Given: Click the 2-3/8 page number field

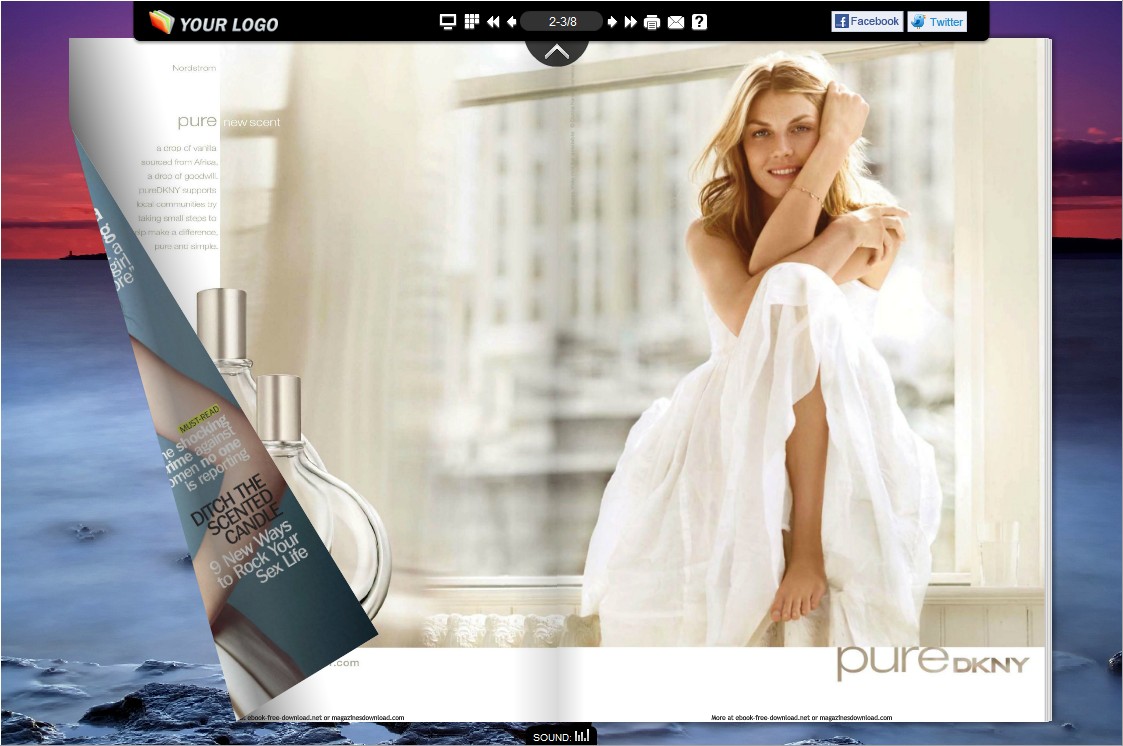Looking at the screenshot, I should click(x=562, y=22).
